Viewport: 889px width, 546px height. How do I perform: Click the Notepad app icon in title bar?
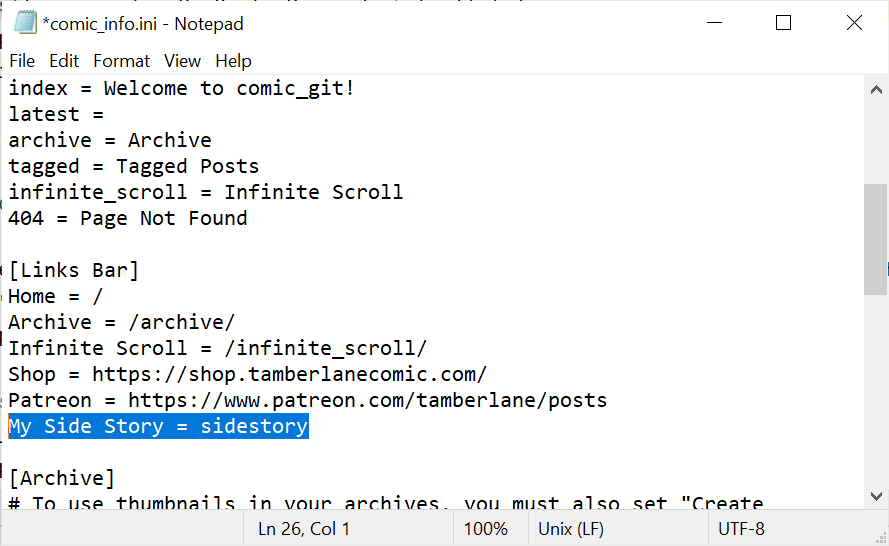tap(25, 22)
